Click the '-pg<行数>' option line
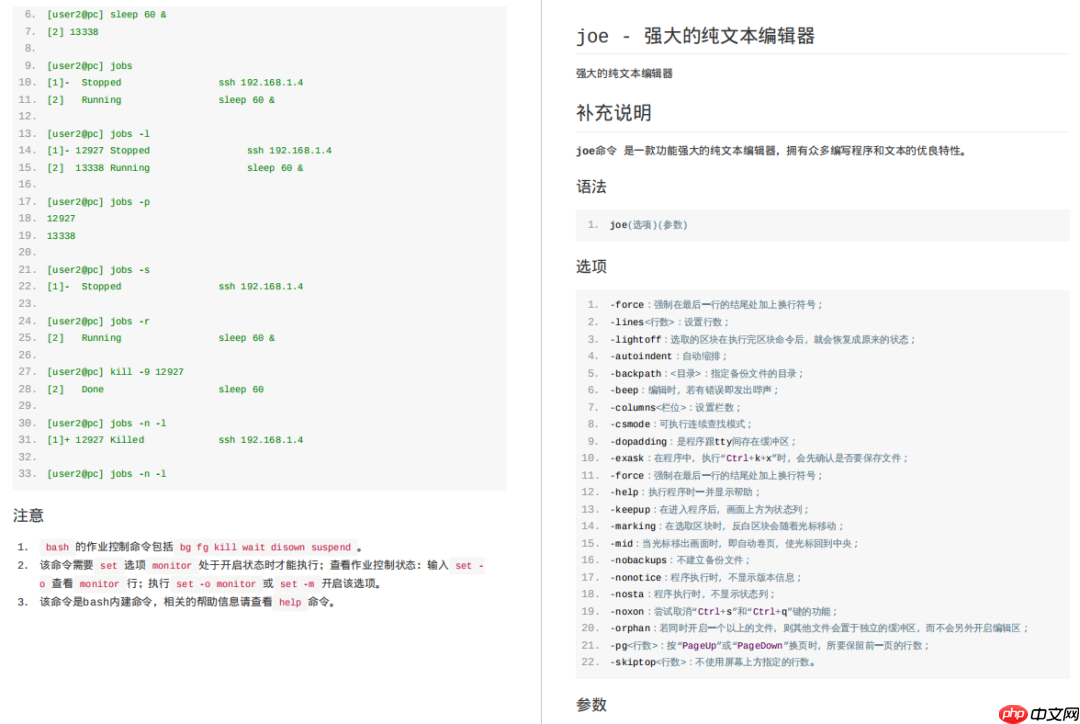Screen dimensions: 1080x724 tap(770, 645)
